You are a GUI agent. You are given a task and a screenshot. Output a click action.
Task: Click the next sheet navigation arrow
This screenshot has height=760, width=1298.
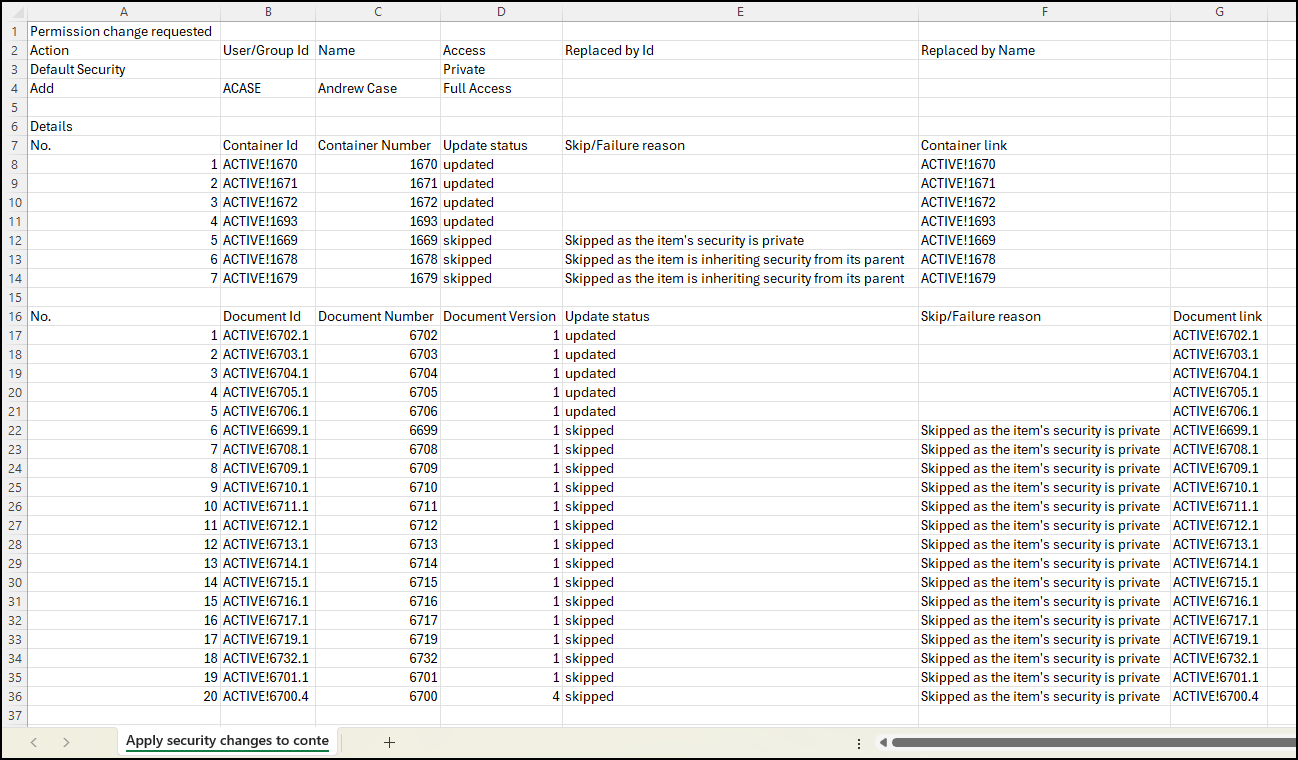(65, 742)
